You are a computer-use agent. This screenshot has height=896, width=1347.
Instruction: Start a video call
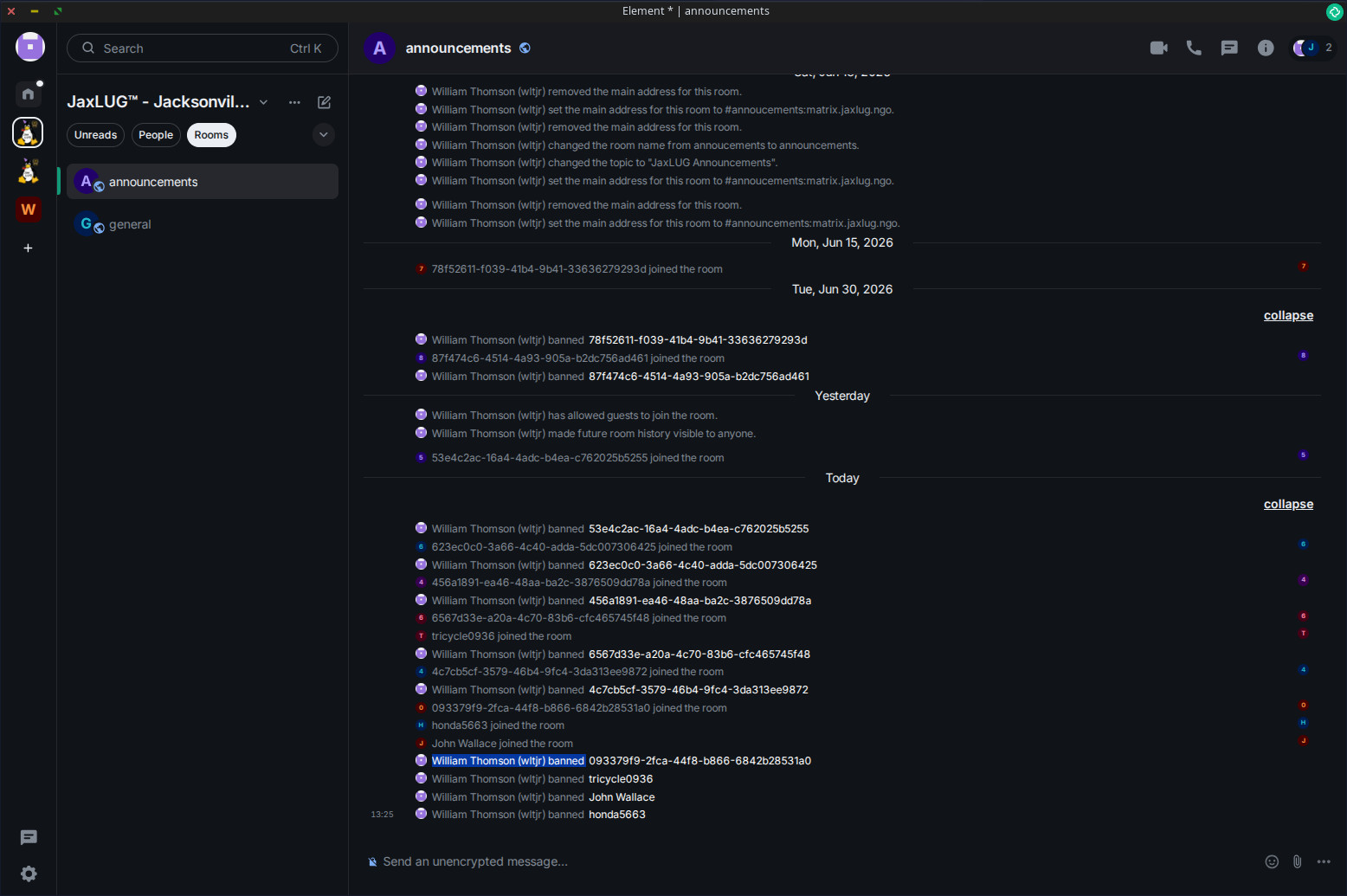tap(1158, 48)
